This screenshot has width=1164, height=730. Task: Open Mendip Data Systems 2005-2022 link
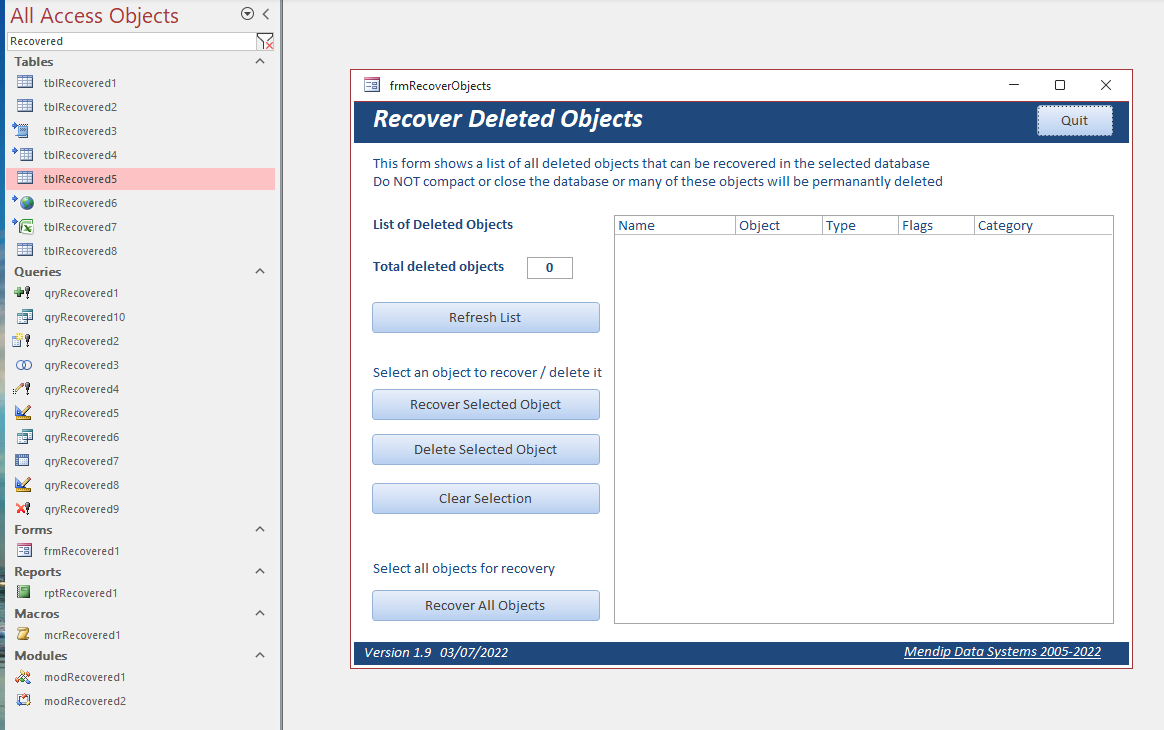click(x=1002, y=651)
